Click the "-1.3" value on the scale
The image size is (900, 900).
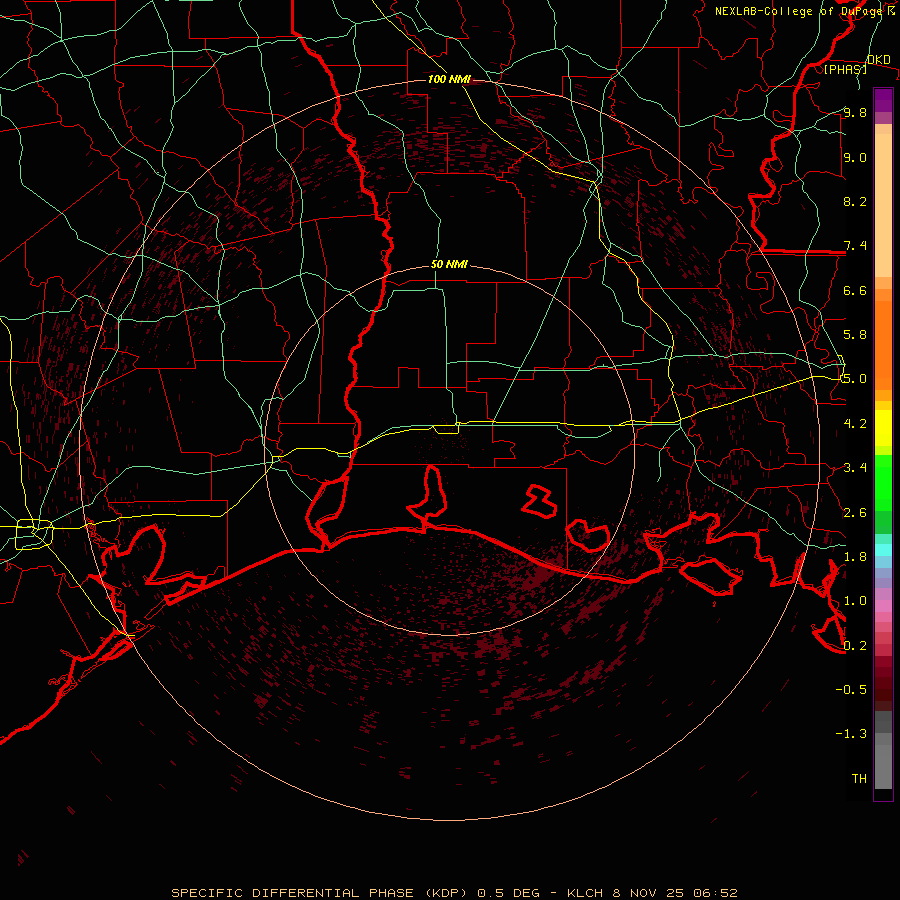click(x=851, y=734)
